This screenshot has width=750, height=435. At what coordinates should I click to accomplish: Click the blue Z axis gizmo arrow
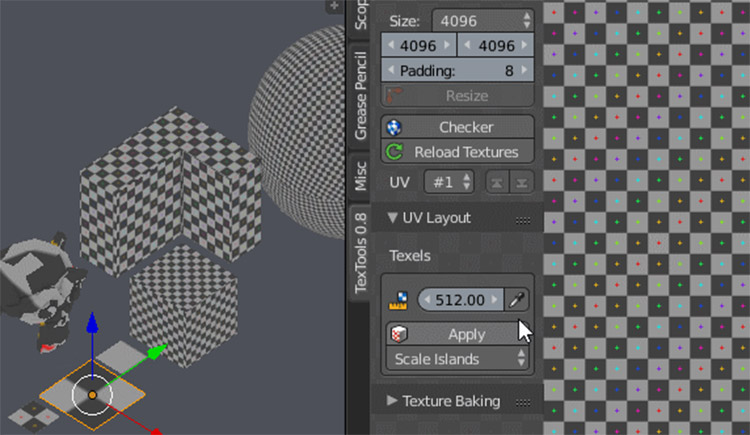(92, 324)
